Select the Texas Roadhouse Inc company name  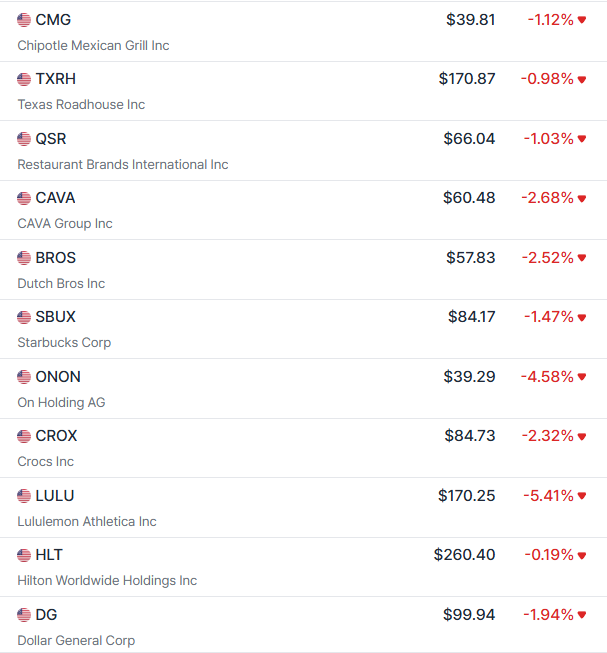[x=81, y=105]
